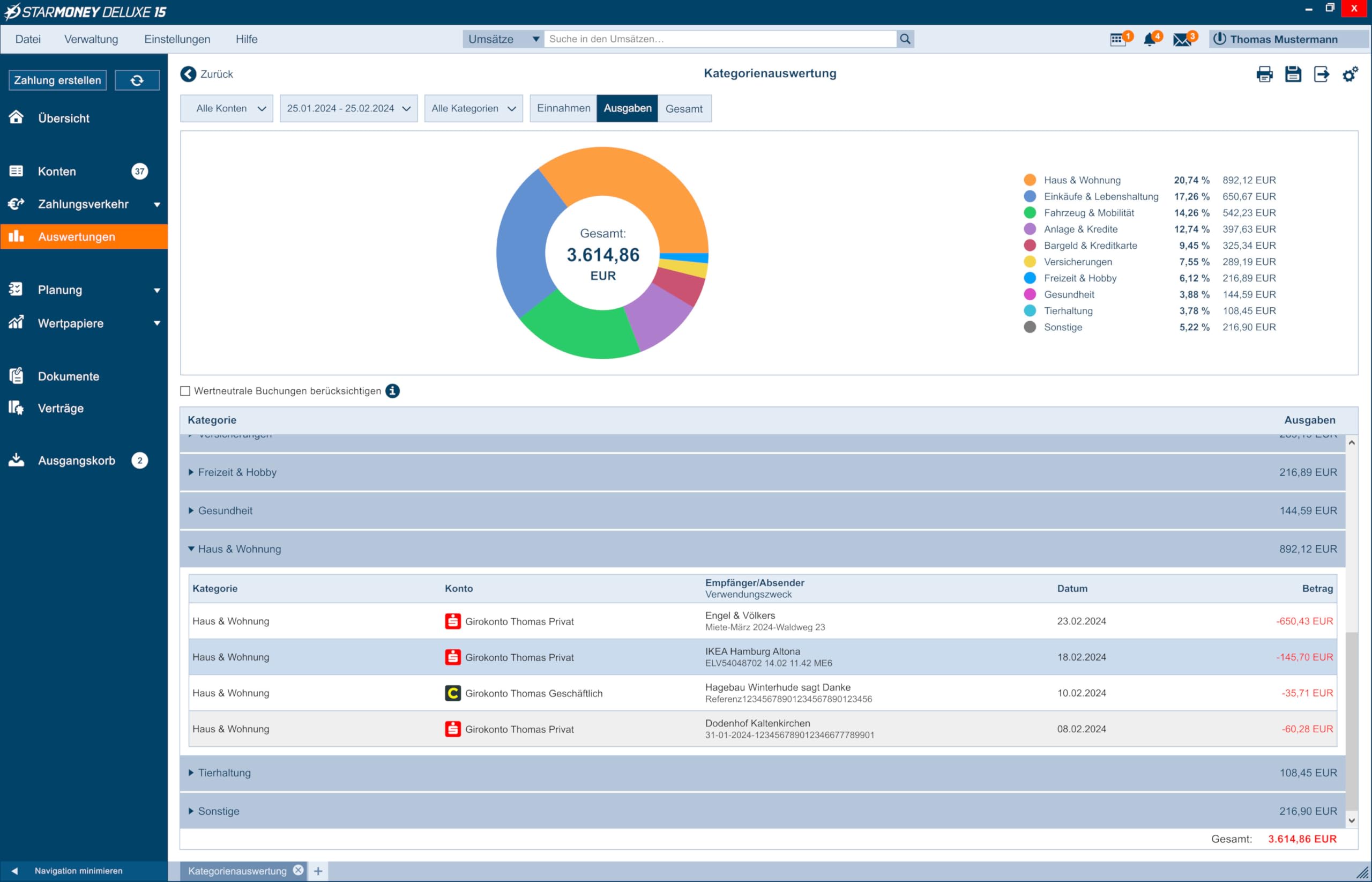Click the refresh accounts icon button
The image size is (1372, 882).
coord(137,80)
